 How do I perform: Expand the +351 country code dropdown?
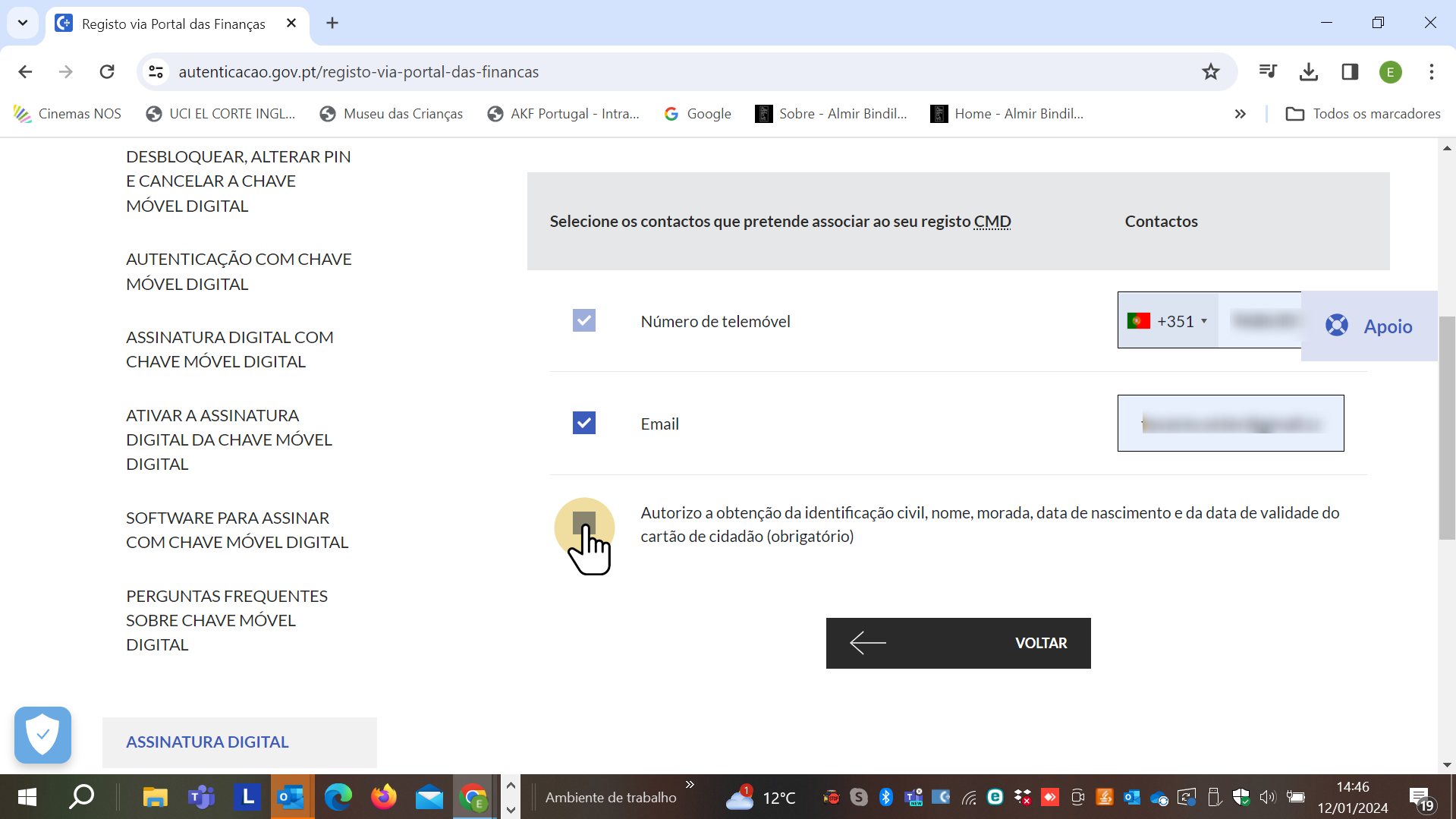(1168, 321)
